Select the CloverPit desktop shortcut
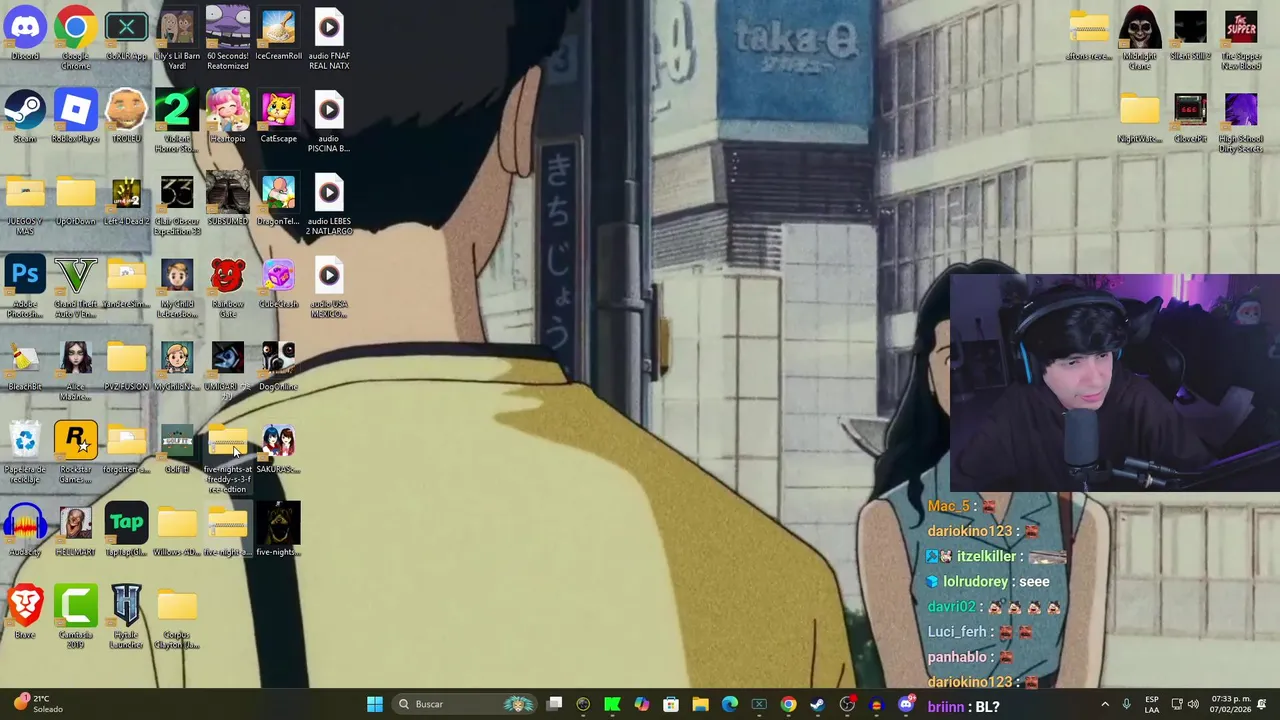Screen dimensions: 1280x720 (x=1190, y=117)
